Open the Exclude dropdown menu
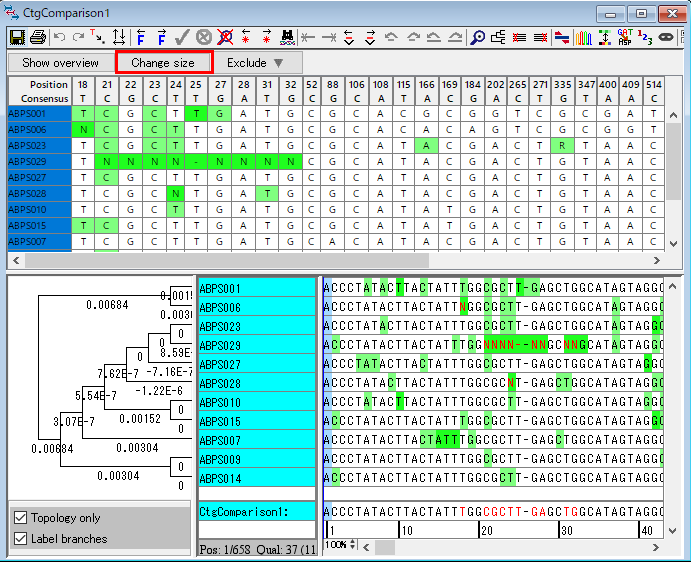691x562 pixels. [x=255, y=62]
